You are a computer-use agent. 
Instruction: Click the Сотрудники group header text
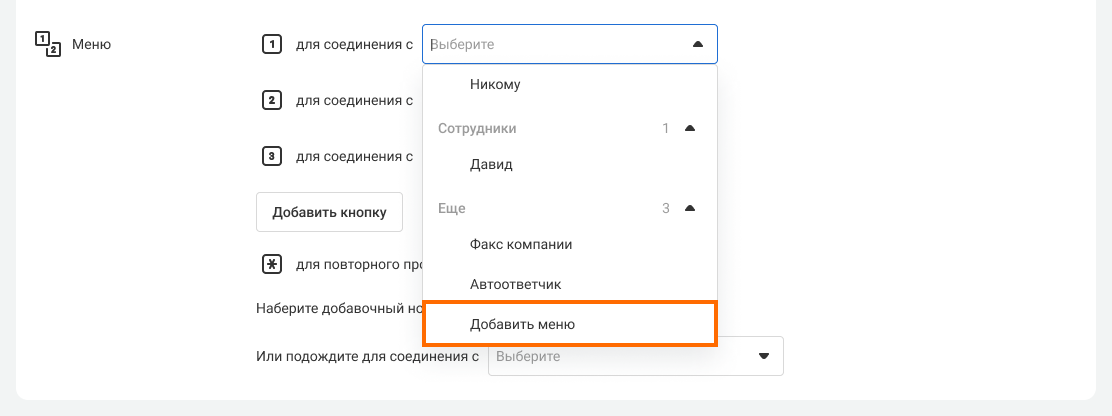coord(477,129)
